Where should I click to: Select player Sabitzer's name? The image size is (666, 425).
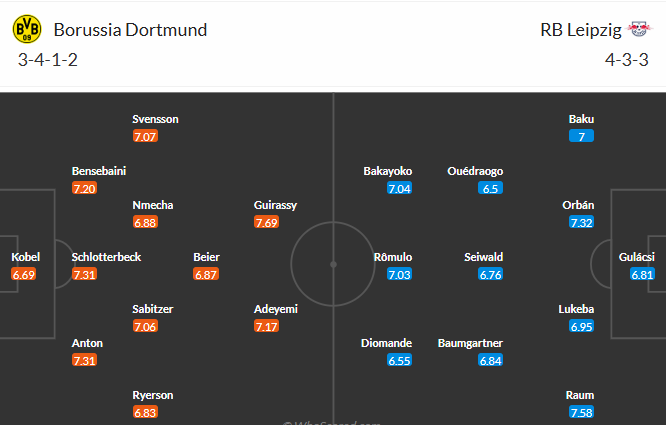[x=153, y=309]
